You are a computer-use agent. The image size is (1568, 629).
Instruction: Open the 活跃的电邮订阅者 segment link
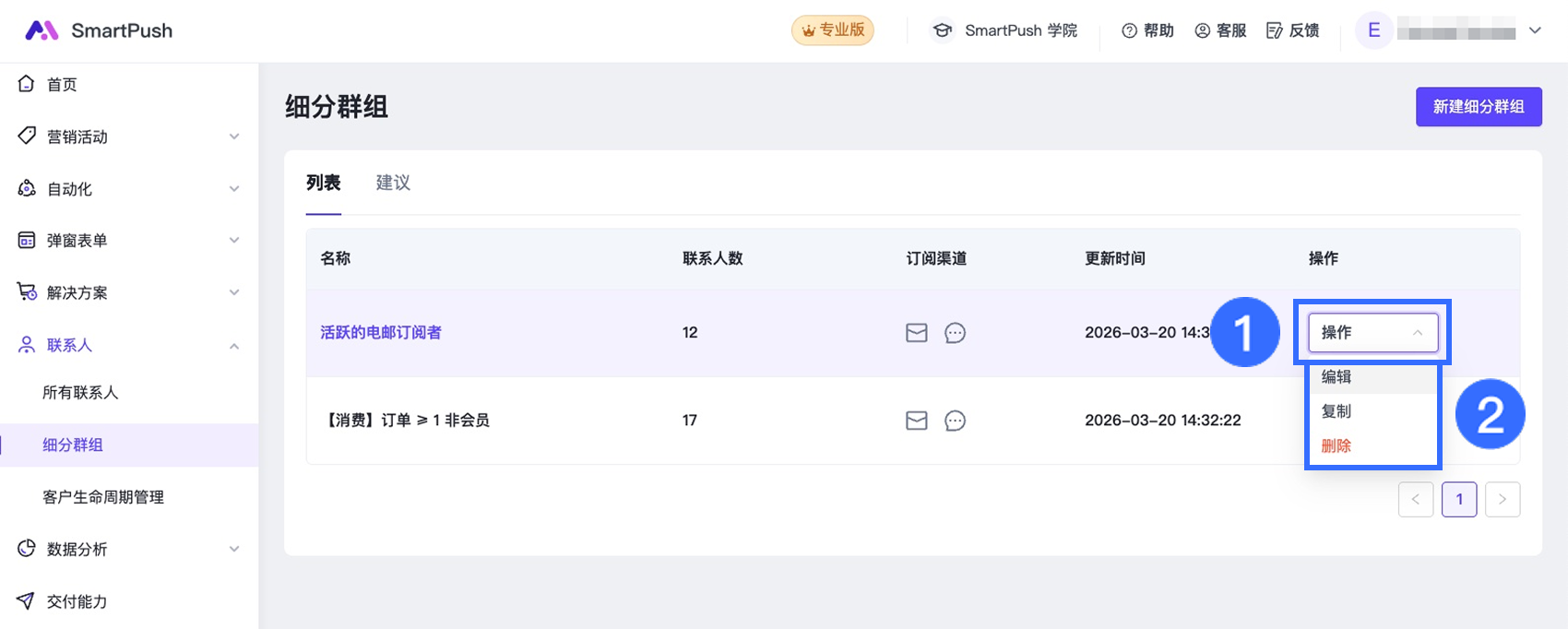click(x=381, y=333)
